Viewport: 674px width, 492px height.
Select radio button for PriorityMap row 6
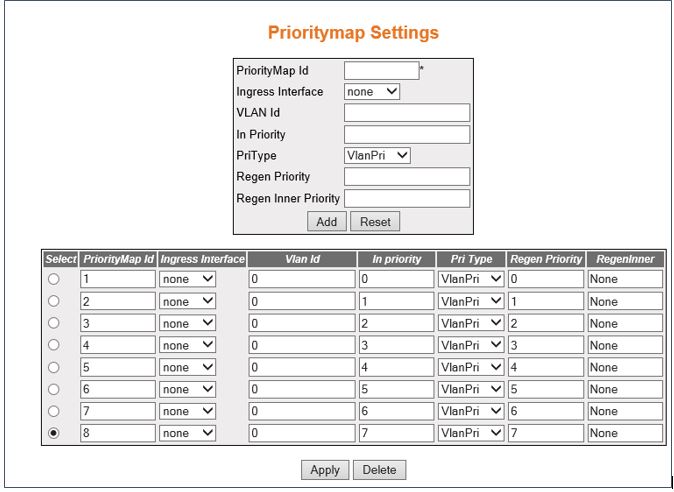55,389
